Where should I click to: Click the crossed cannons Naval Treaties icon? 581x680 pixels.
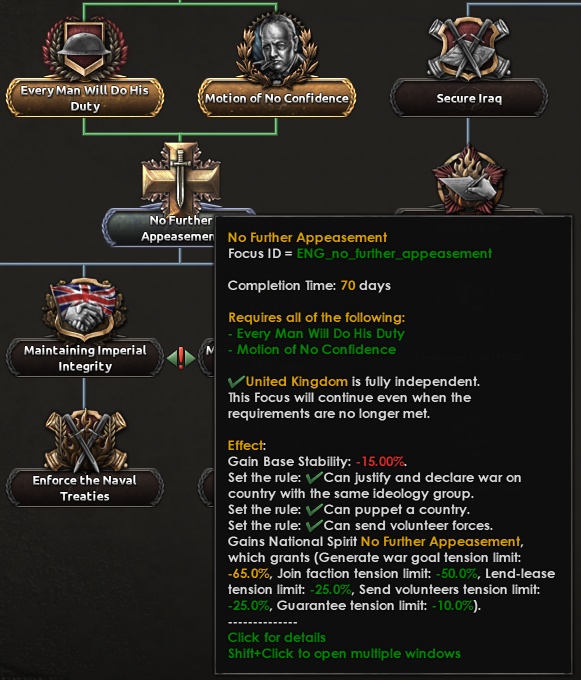(x=85, y=440)
